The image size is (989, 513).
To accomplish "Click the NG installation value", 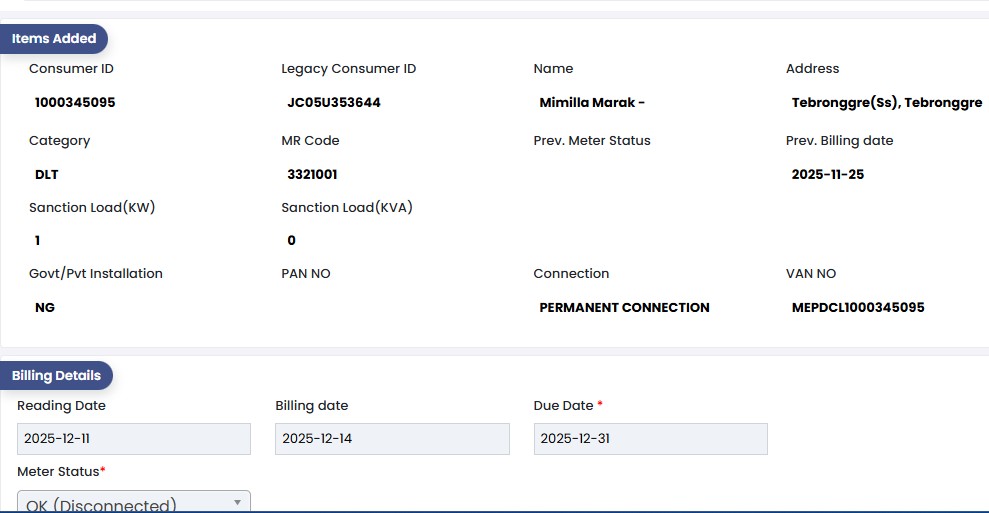I will point(45,308).
